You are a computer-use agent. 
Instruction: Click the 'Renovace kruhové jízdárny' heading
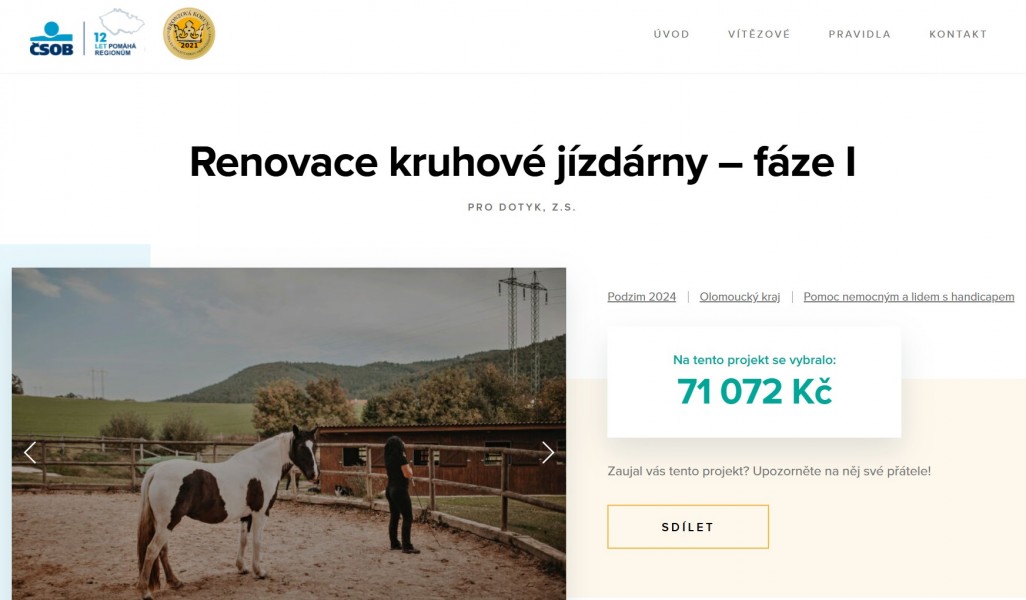522,162
